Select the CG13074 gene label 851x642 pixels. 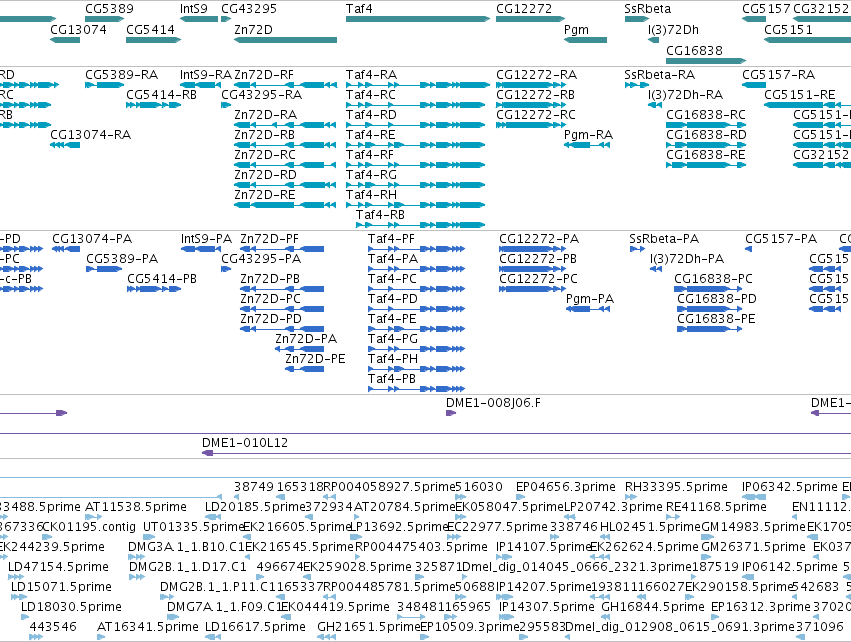point(78,29)
